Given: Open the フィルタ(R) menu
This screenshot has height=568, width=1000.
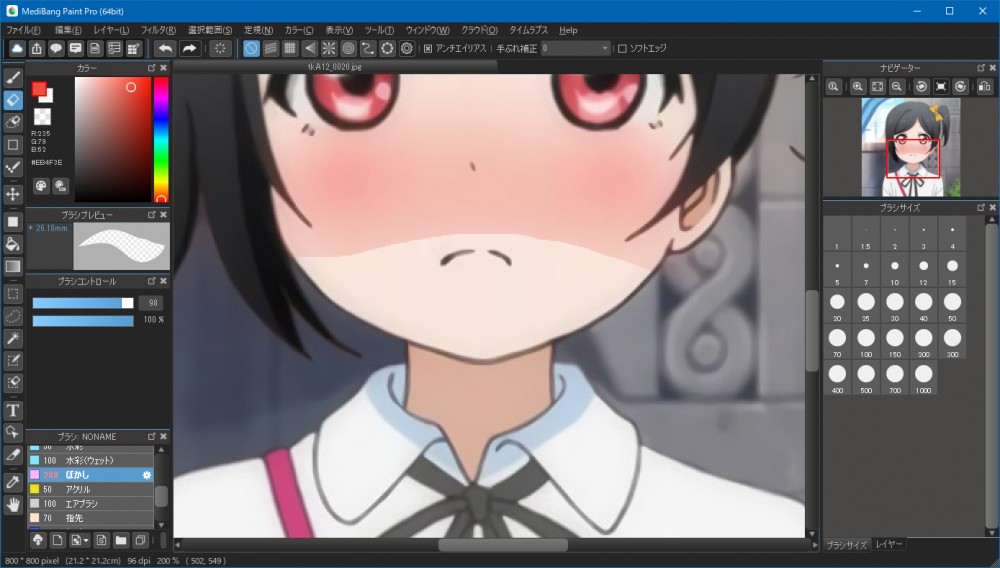Looking at the screenshot, I should click(158, 30).
